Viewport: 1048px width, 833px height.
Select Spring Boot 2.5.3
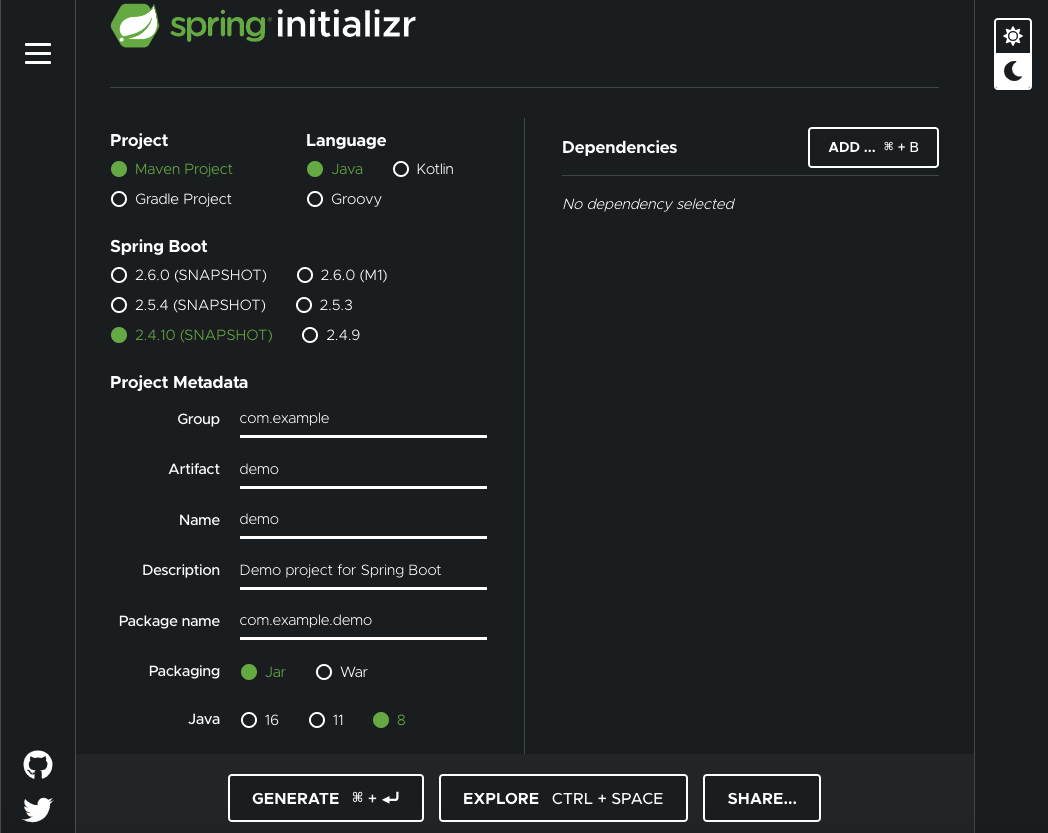pos(324,305)
